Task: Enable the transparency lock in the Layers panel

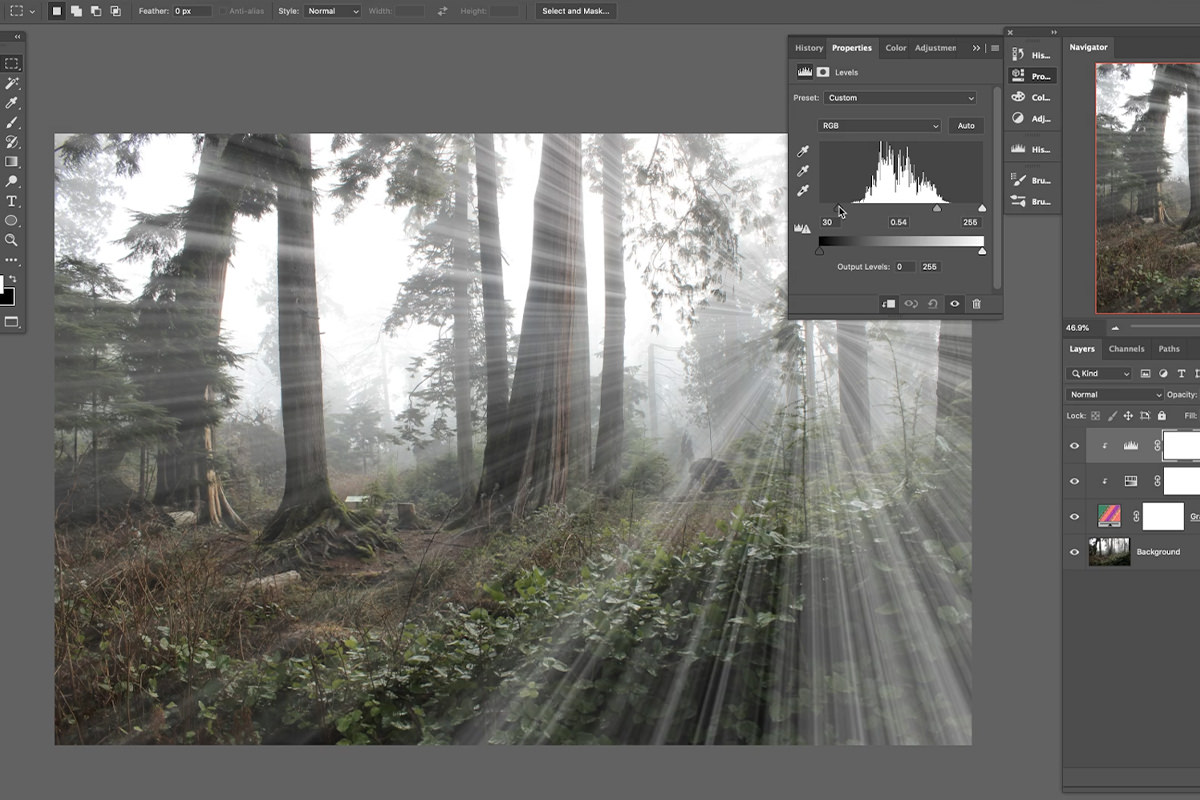Action: [1095, 415]
